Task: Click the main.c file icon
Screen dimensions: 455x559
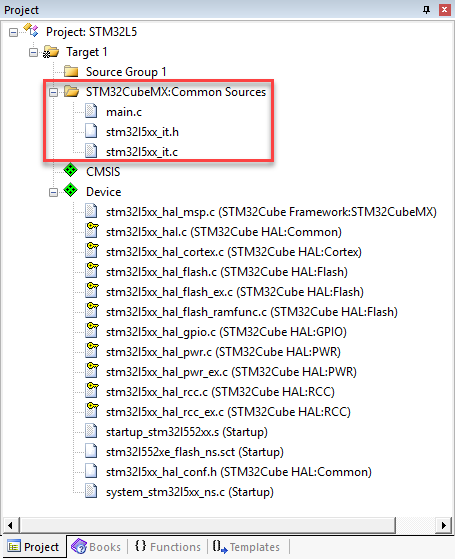Action: pyautogui.click(x=91, y=112)
